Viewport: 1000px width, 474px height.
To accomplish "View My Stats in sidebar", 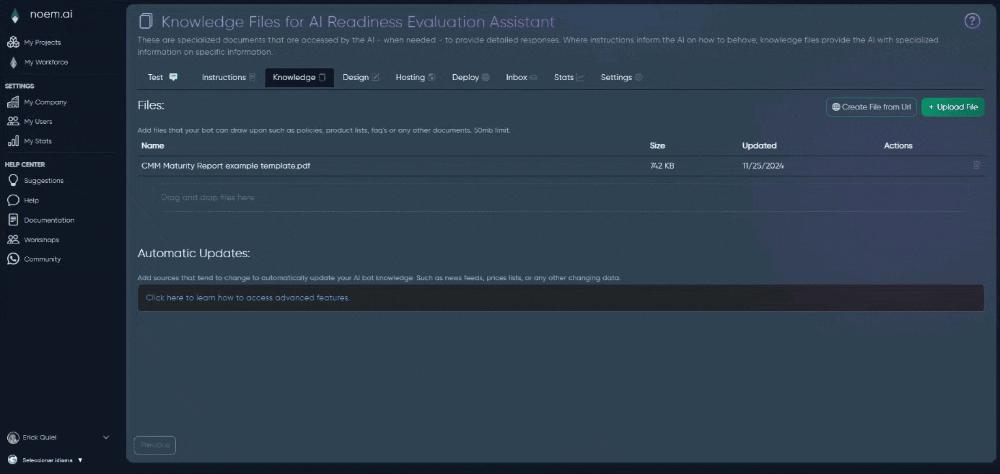I will [38, 141].
